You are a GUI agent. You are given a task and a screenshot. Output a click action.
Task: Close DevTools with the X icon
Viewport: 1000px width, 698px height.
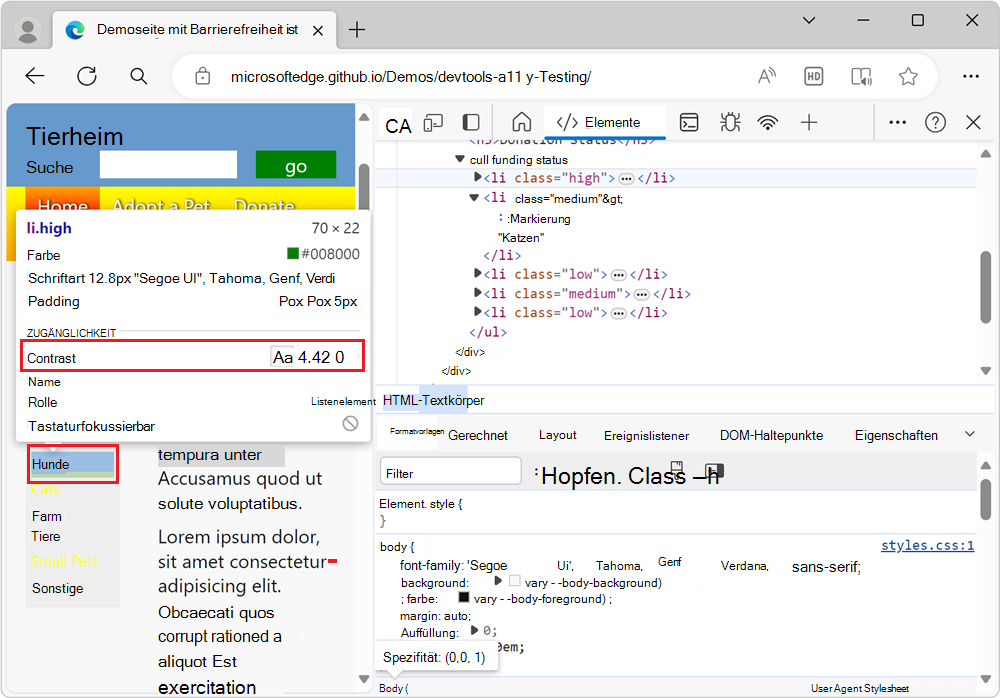(973, 123)
